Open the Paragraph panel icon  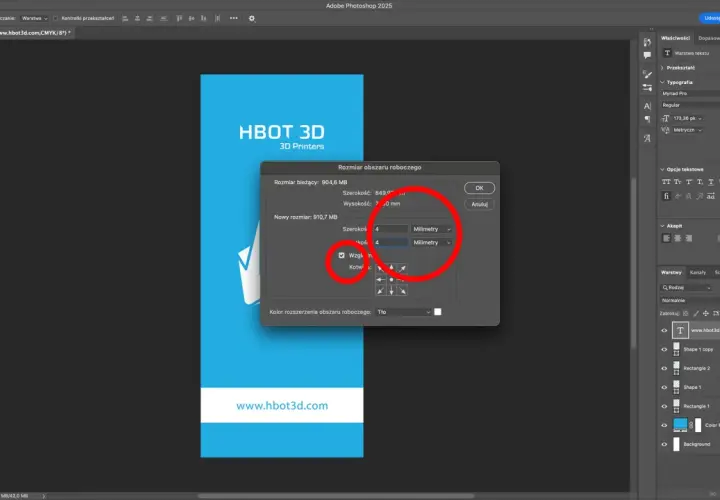(647, 119)
